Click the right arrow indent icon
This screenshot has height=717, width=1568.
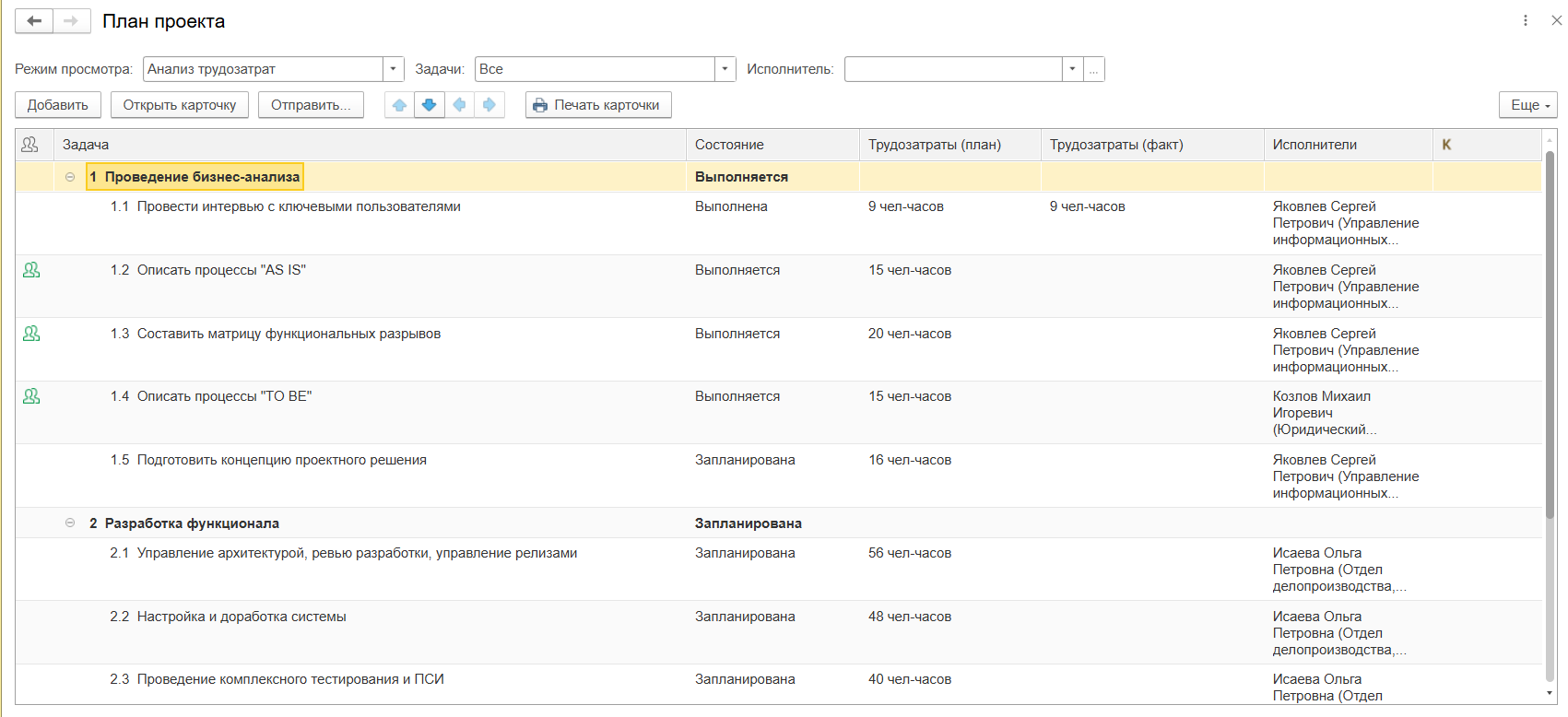489,105
